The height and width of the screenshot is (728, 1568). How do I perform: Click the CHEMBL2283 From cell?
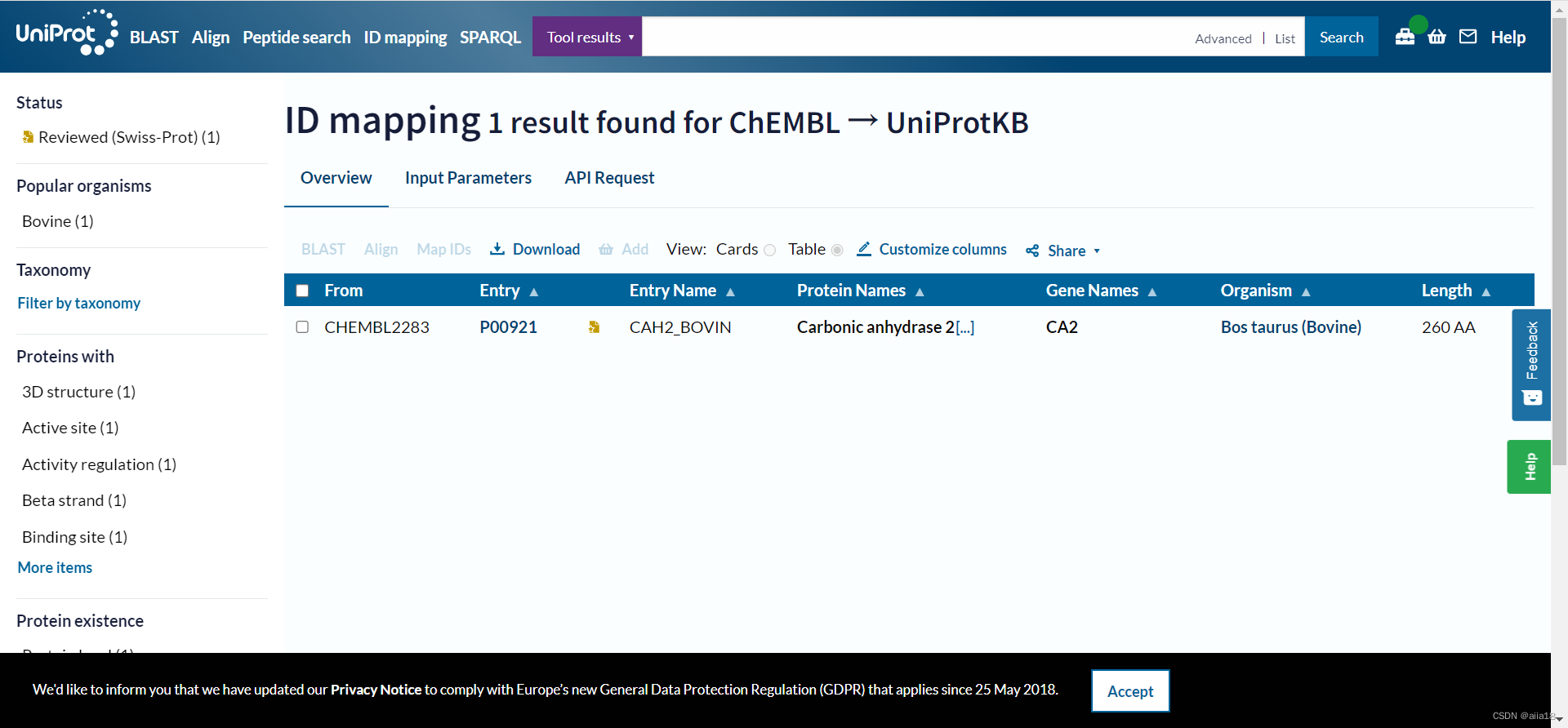pyautogui.click(x=376, y=327)
